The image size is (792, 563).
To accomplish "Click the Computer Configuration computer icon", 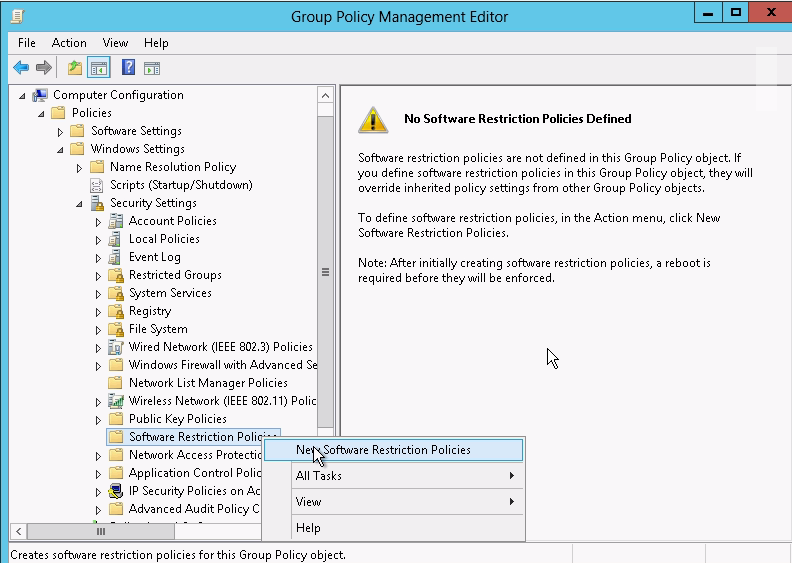I will click(x=40, y=95).
